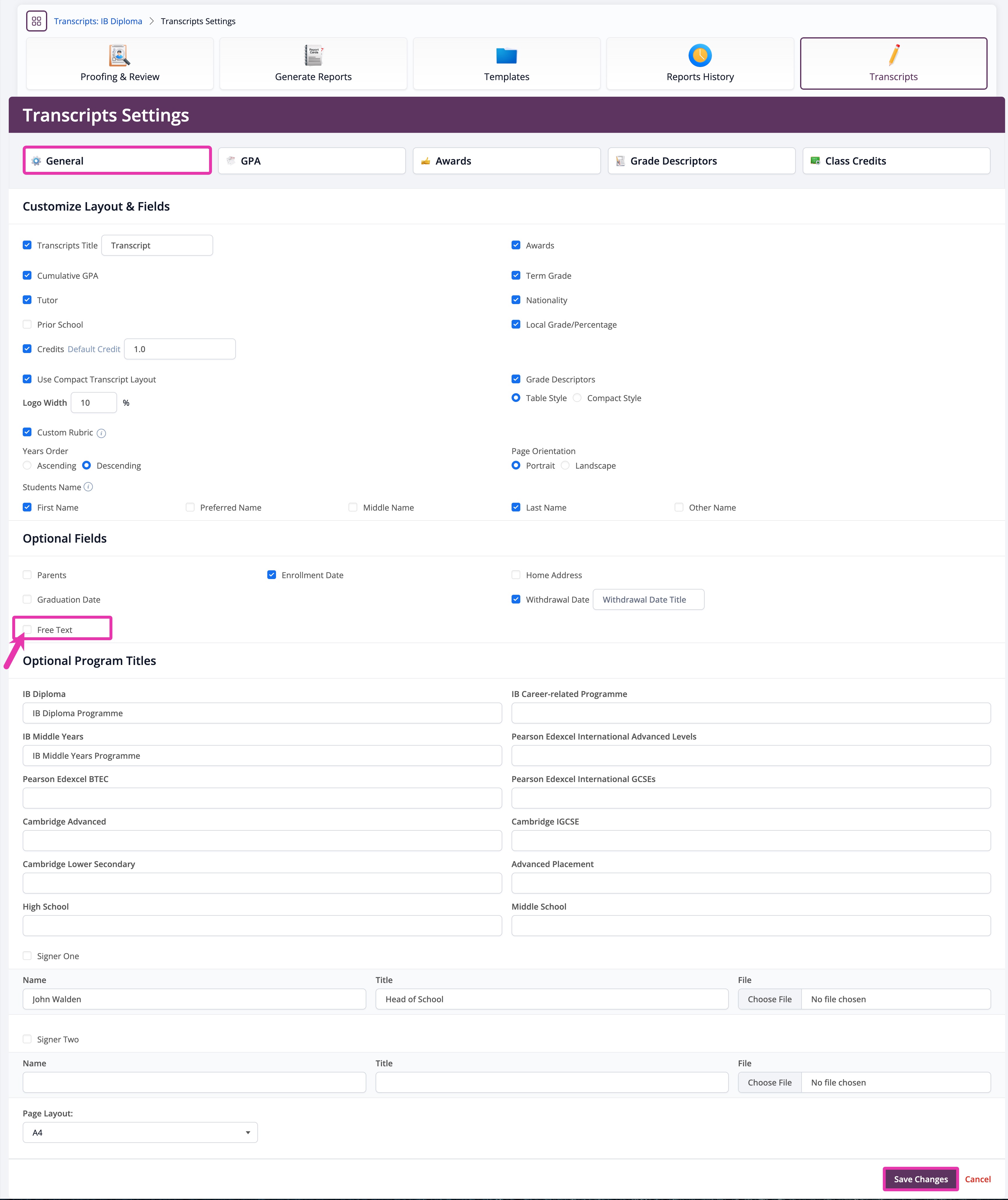Enable the Prior School checkbox
1008x1200 pixels.
(27, 324)
